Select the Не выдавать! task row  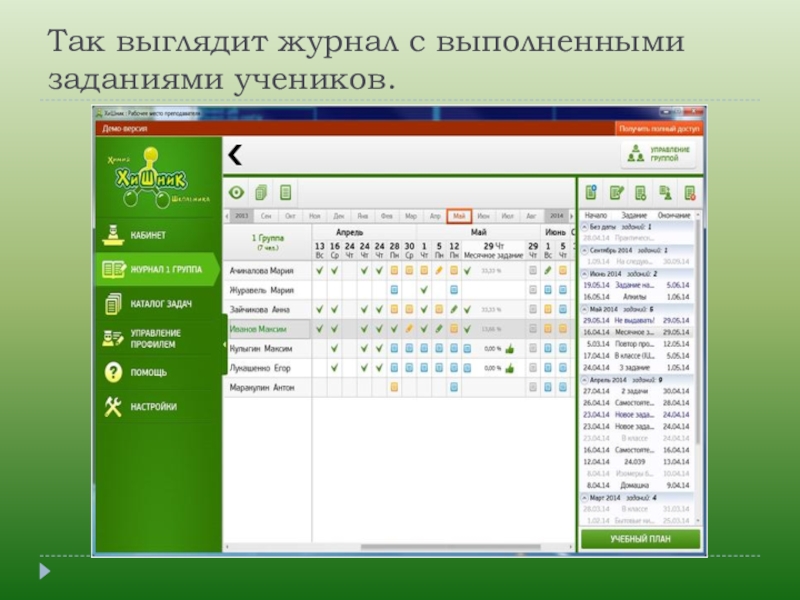637,320
